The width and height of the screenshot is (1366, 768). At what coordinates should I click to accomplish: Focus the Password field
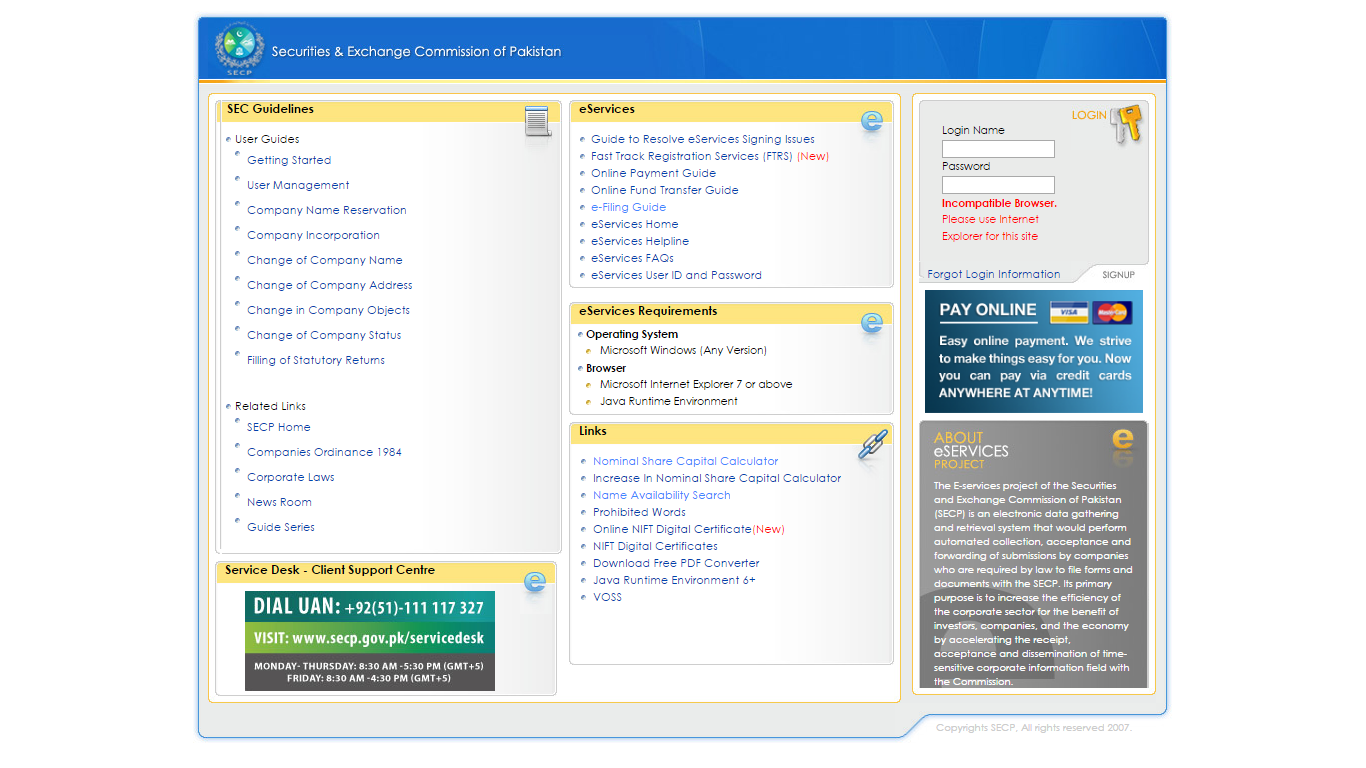pyautogui.click(x=998, y=185)
